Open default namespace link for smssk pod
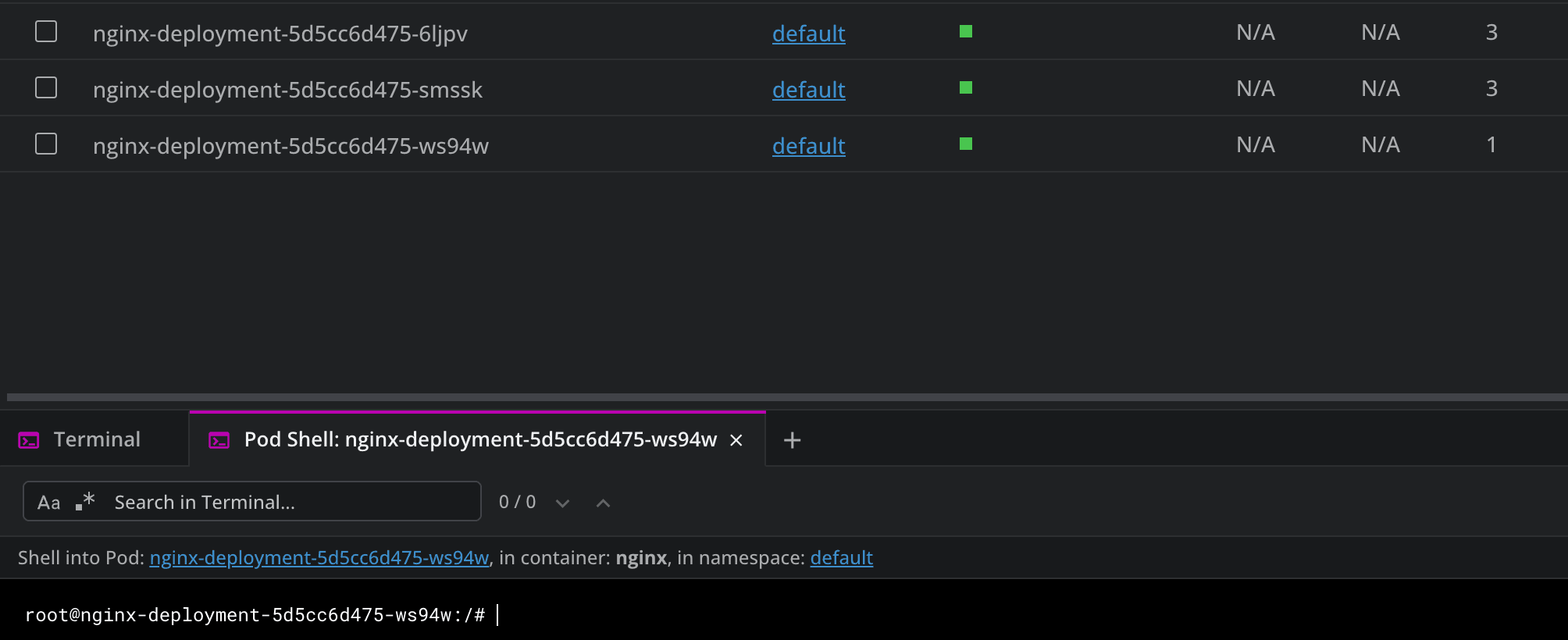 808,90
